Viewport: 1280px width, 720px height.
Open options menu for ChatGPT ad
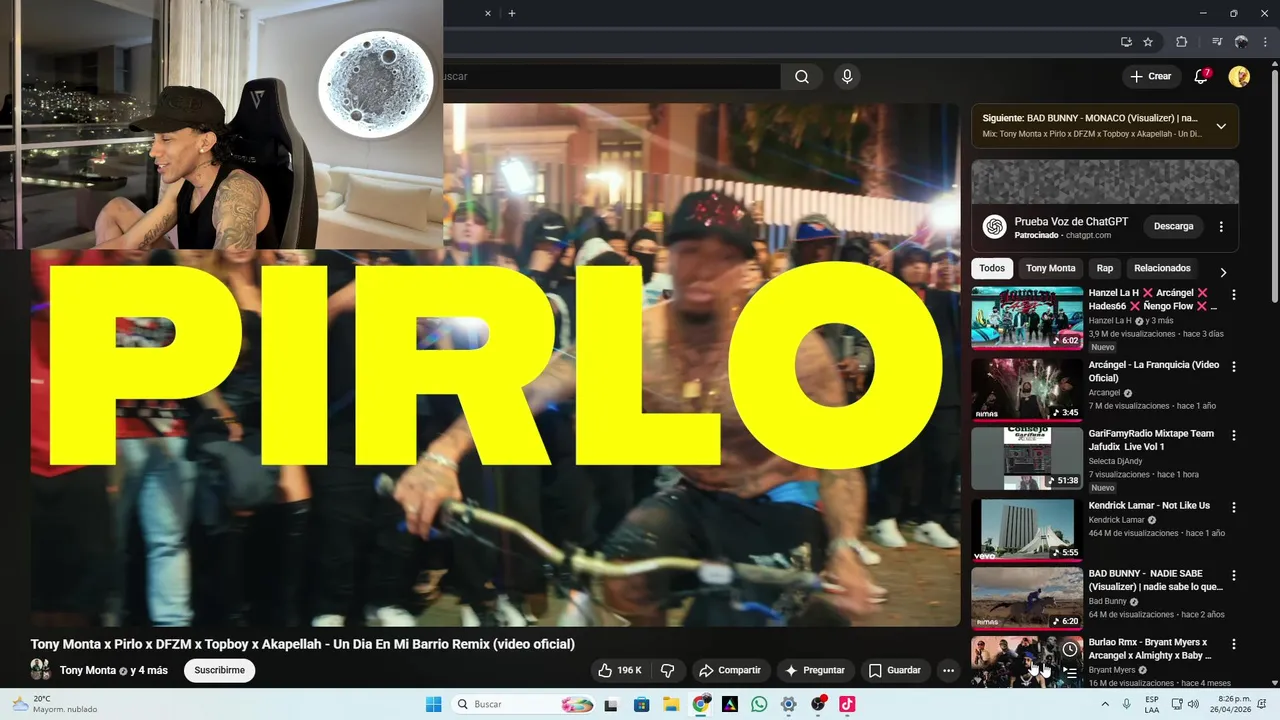pos(1221,227)
